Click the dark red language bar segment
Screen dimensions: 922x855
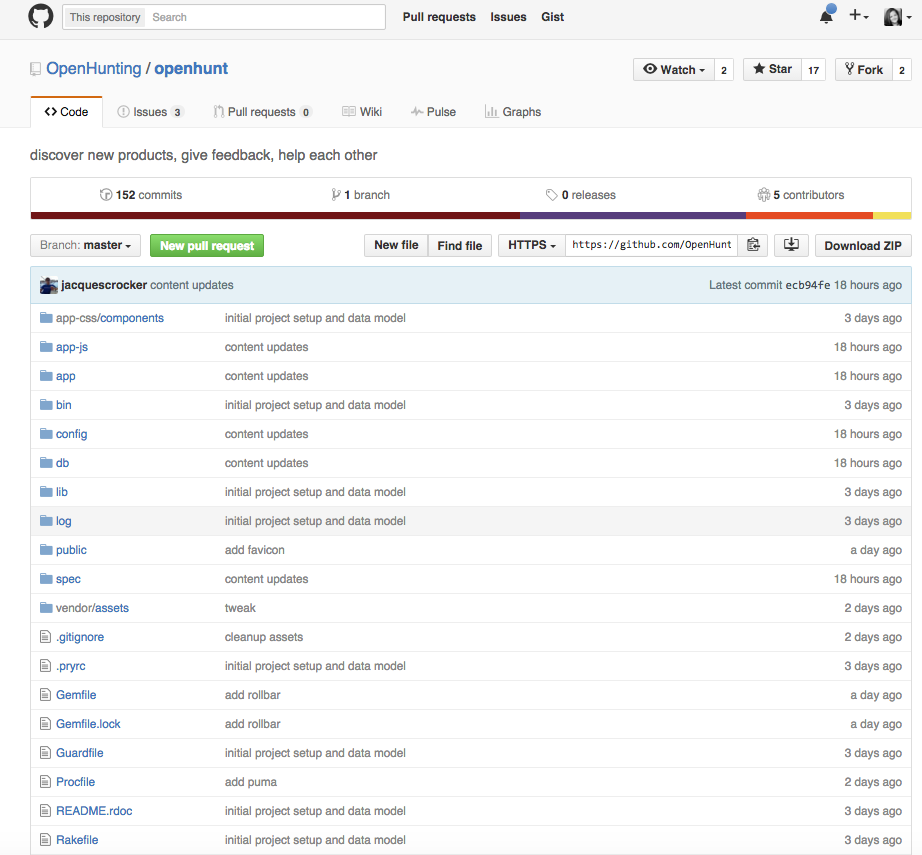[275, 216]
